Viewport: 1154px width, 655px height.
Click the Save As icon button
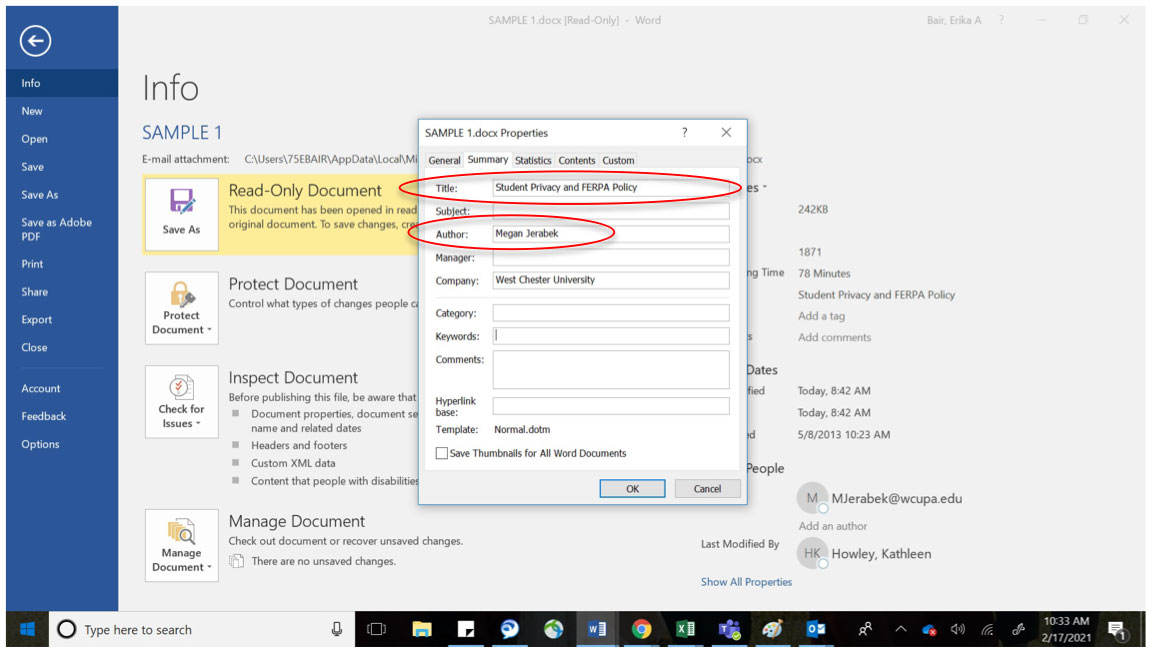coord(181,214)
